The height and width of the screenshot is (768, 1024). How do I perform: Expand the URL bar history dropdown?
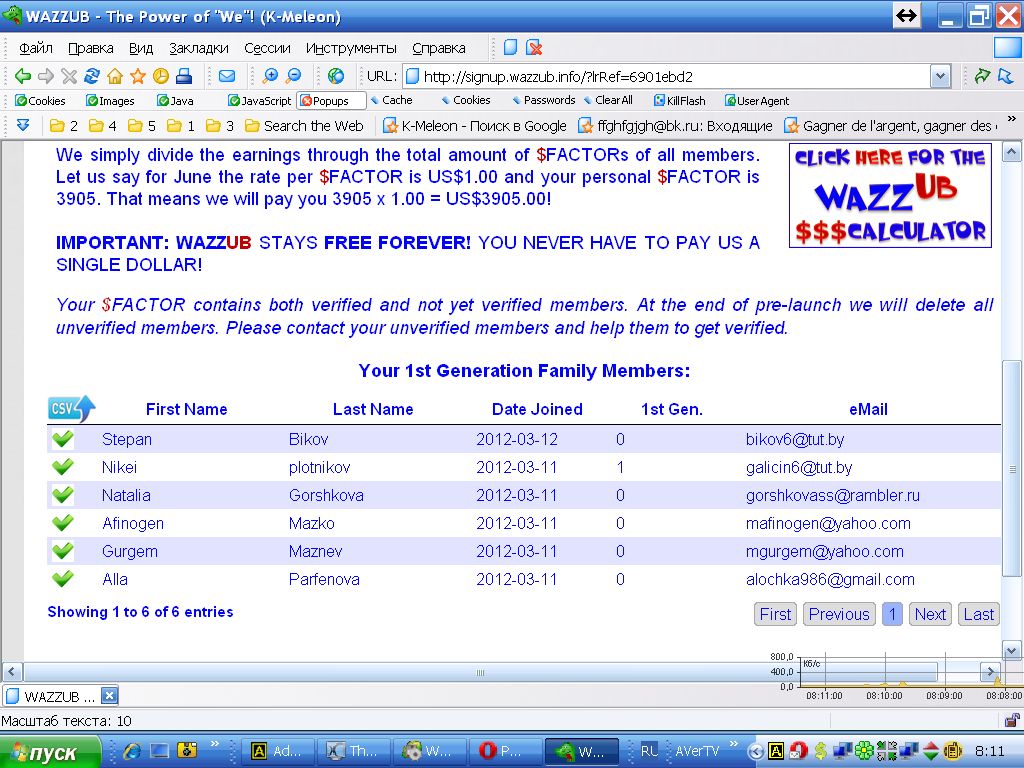(x=940, y=76)
